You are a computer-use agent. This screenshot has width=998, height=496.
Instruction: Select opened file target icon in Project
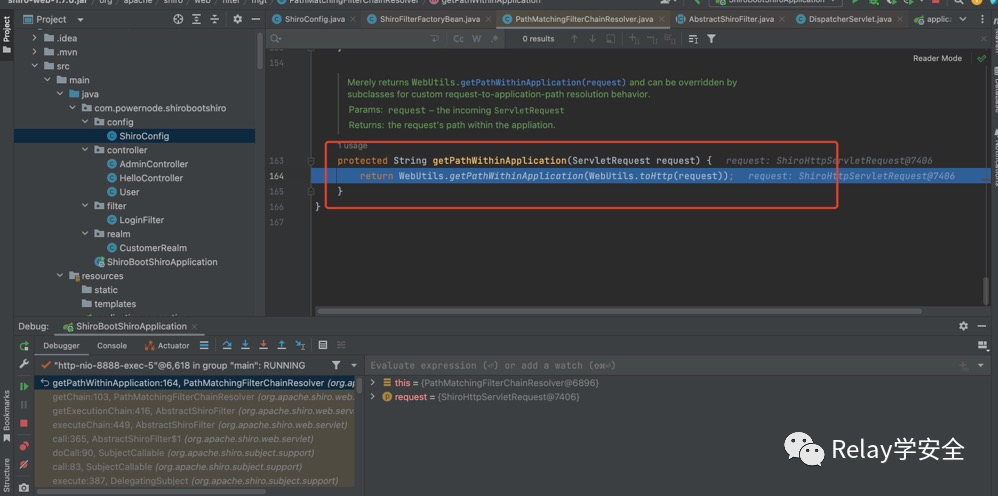point(178,19)
